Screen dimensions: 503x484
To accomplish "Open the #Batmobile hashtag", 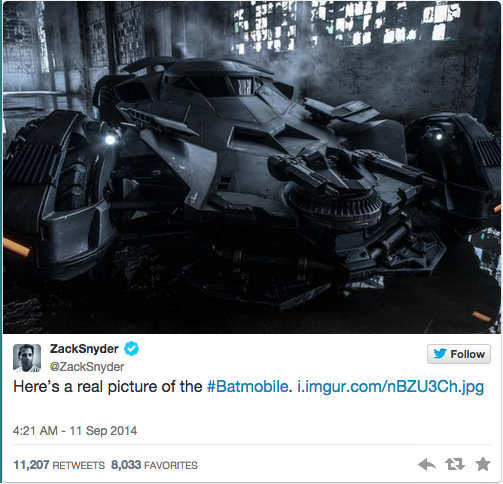I will click(247, 387).
